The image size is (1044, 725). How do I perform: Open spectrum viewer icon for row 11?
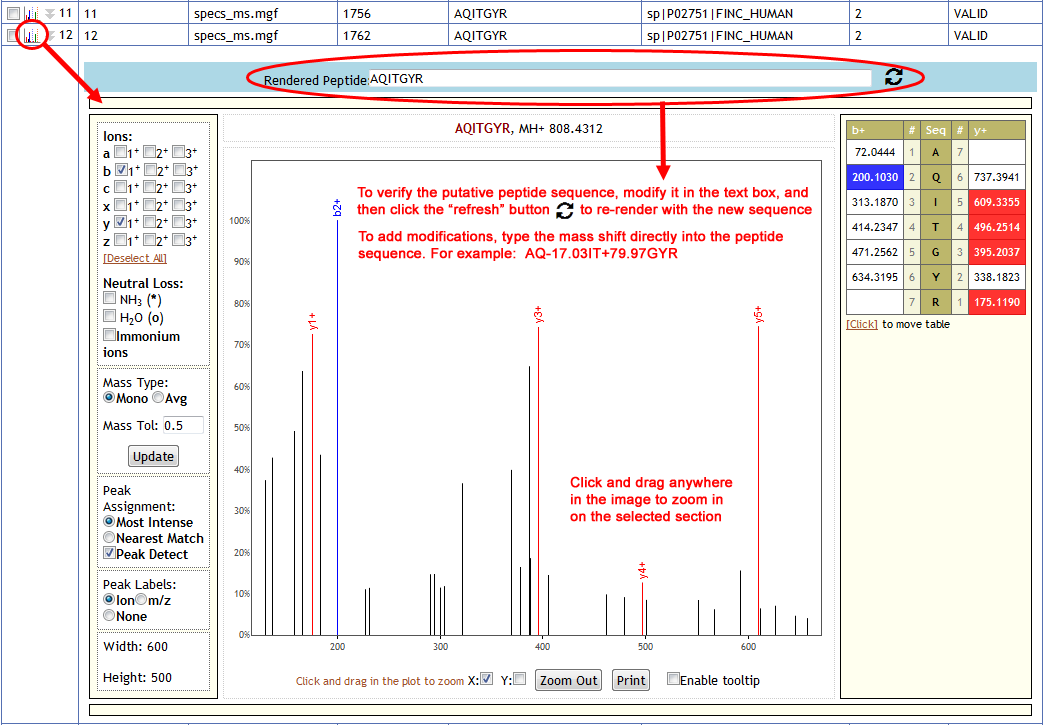(x=32, y=13)
